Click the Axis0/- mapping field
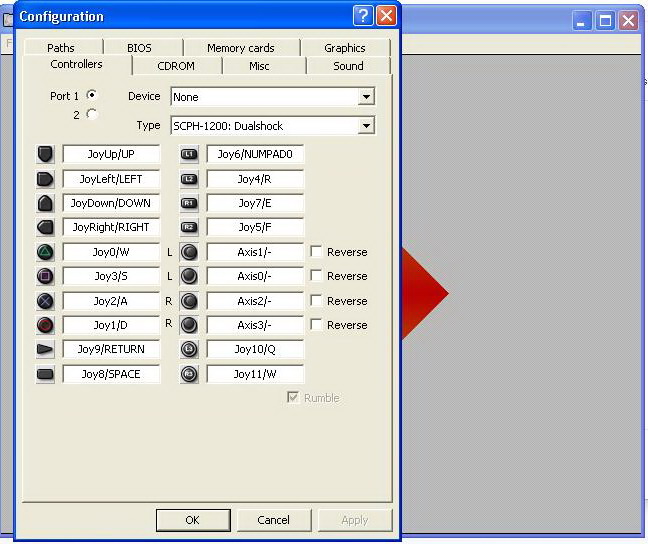The width and height of the screenshot is (648, 544). point(255,276)
